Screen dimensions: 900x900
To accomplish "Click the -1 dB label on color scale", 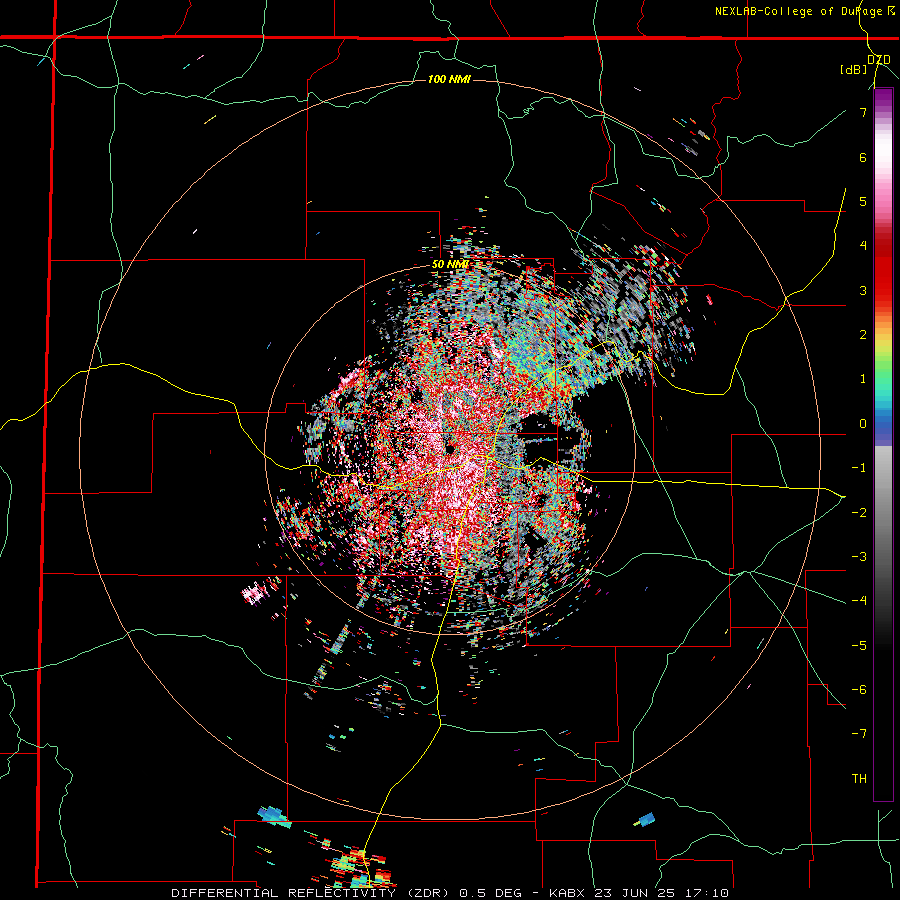I will 859,468.
